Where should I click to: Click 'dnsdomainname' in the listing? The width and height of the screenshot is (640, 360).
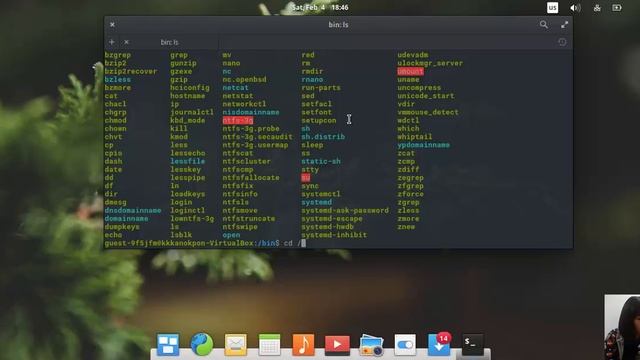pyautogui.click(x=133, y=210)
